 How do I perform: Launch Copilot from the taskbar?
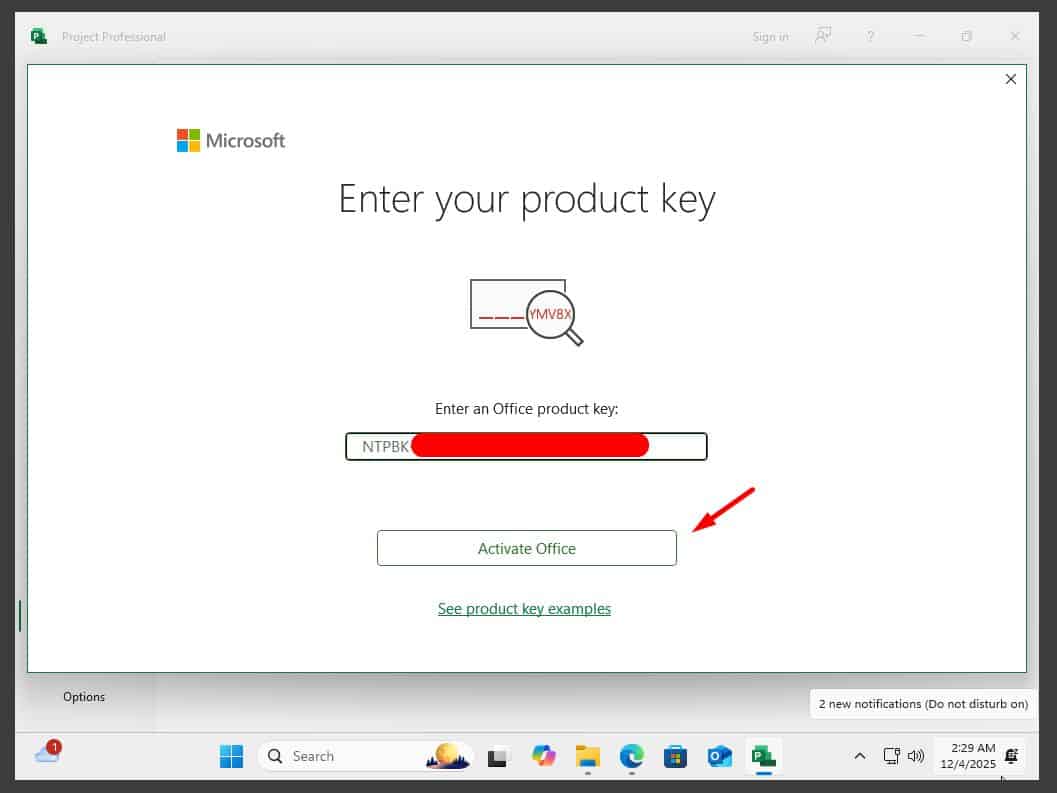pos(543,756)
